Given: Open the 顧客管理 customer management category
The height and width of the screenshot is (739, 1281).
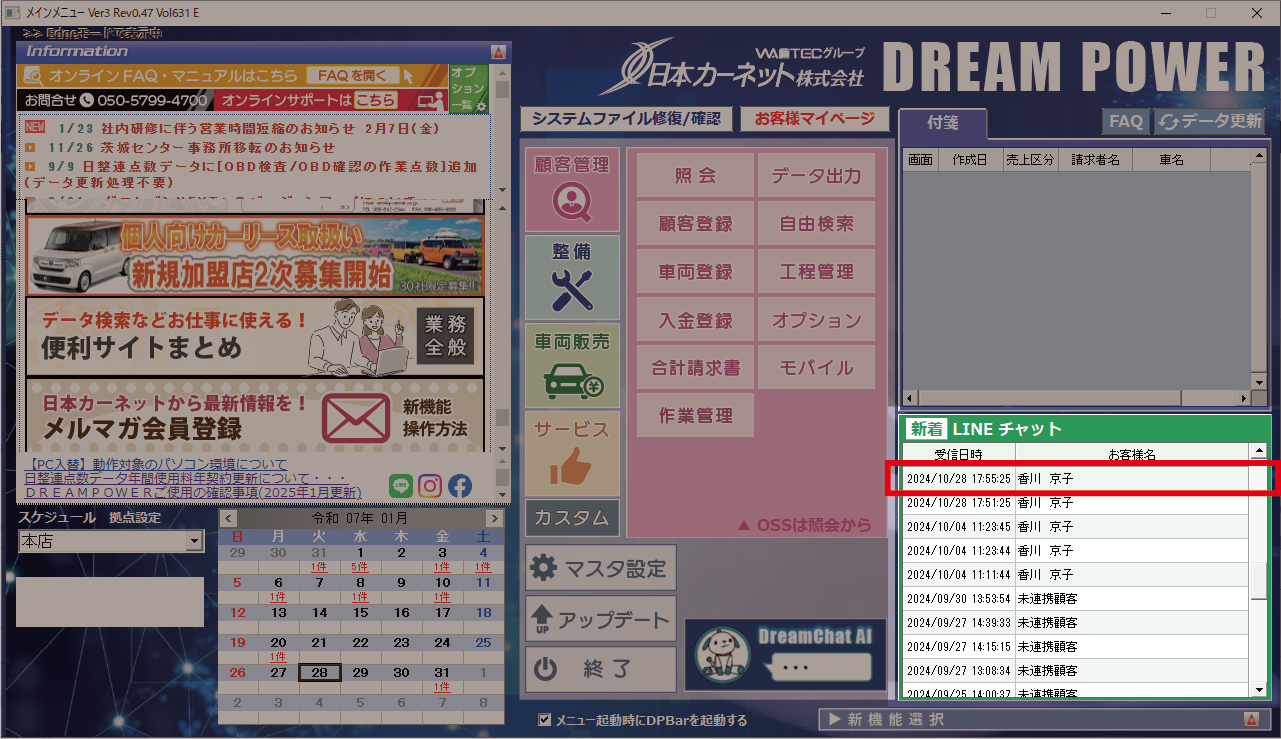Looking at the screenshot, I should (572, 189).
